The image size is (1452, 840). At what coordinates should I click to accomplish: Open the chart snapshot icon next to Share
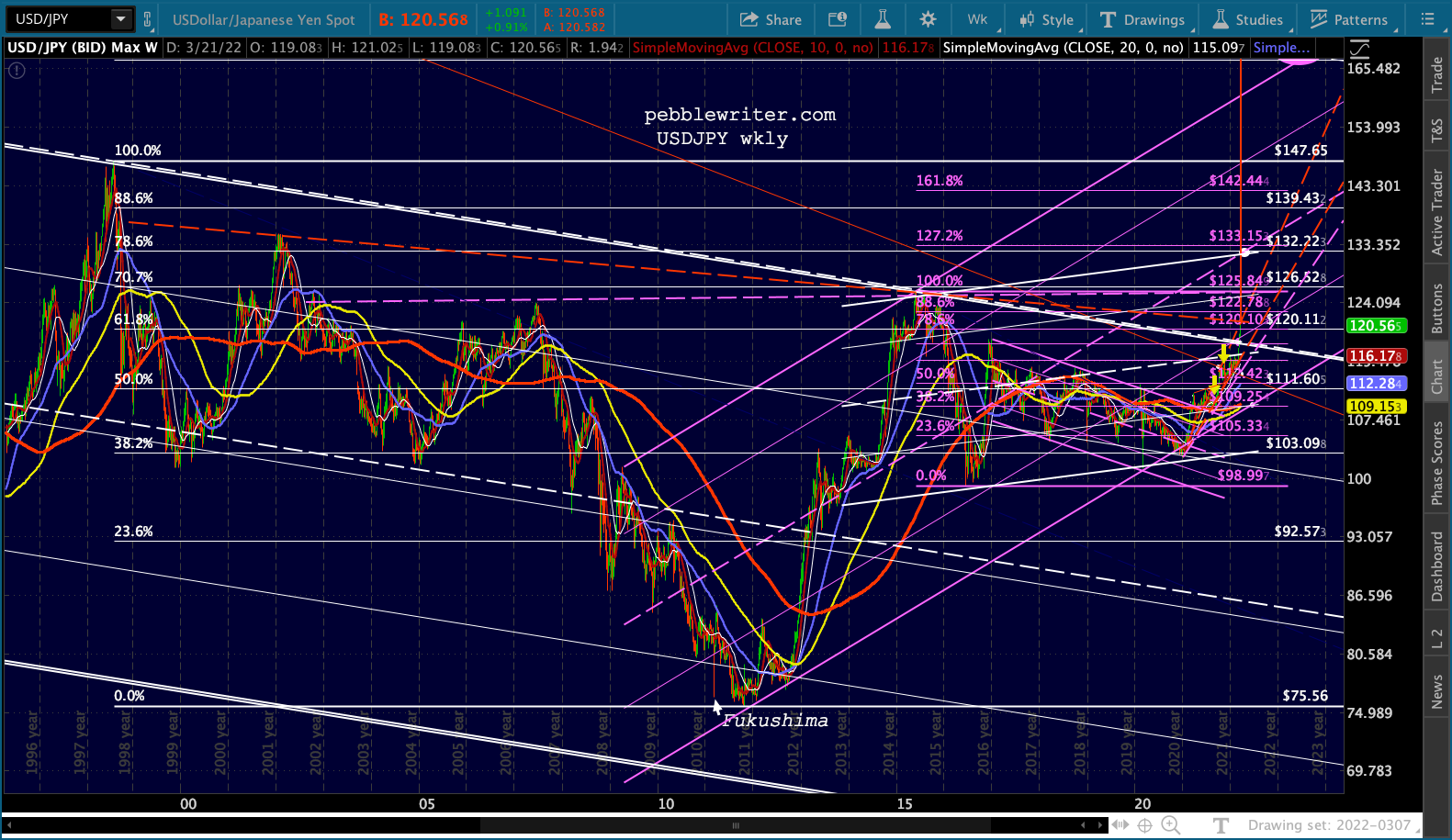837,19
